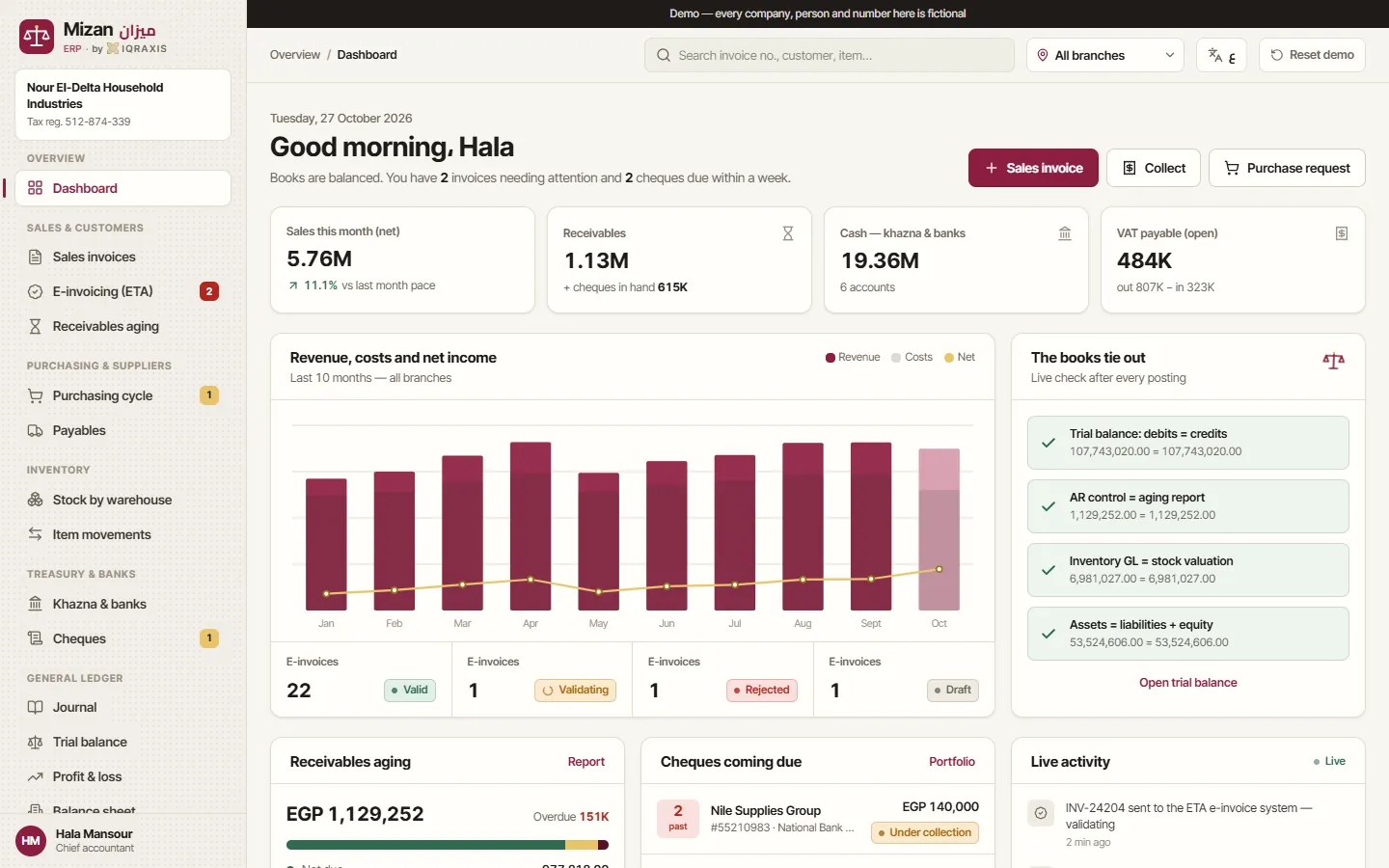Click the Rejected e-invoices status badge

(762, 690)
